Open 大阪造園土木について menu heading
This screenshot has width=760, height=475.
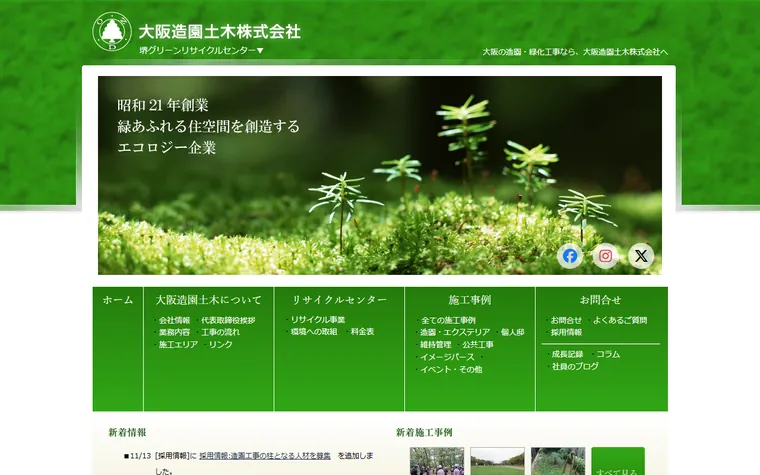tap(208, 300)
